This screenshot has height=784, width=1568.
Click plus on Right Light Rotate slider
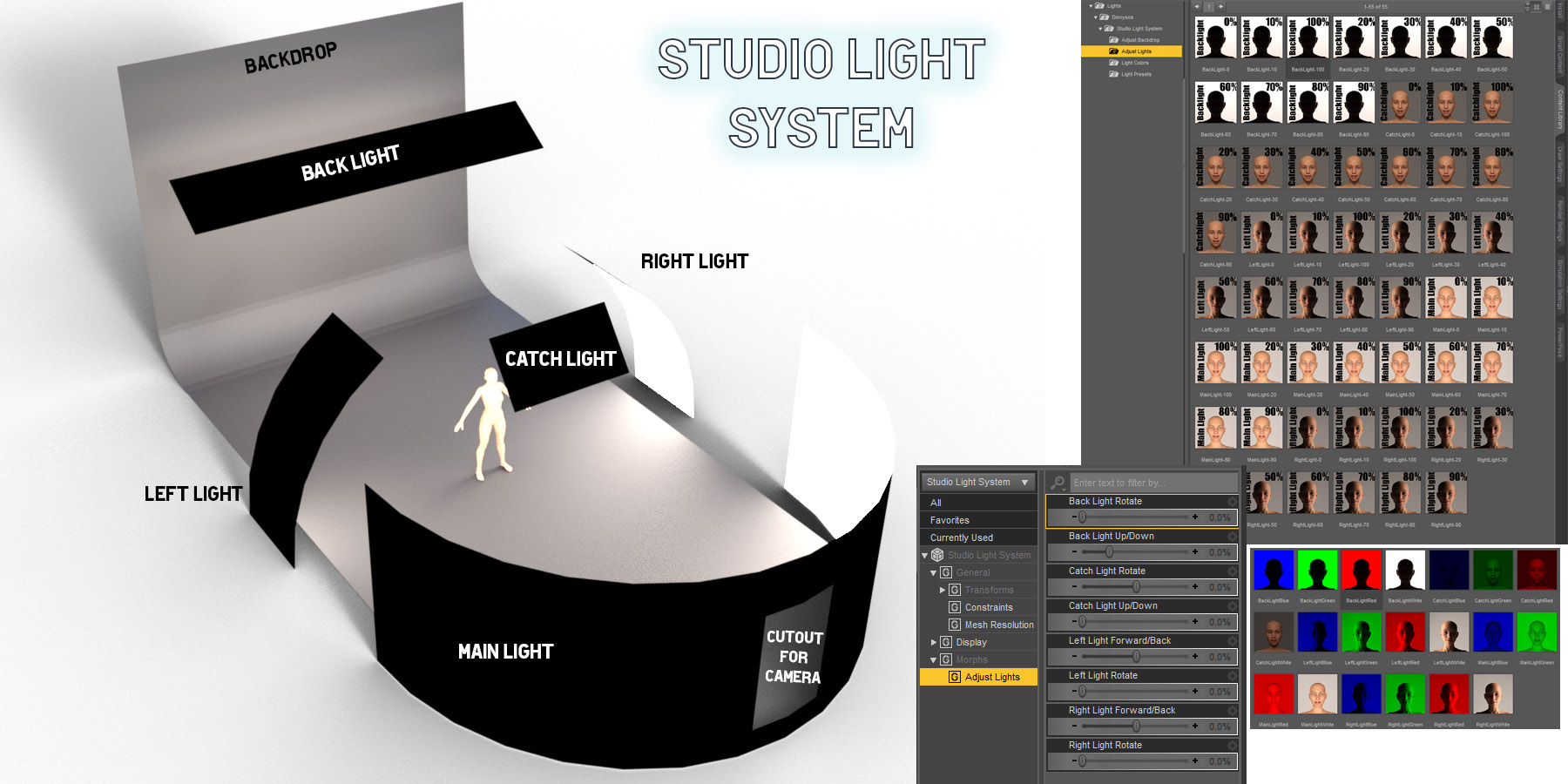1195,761
